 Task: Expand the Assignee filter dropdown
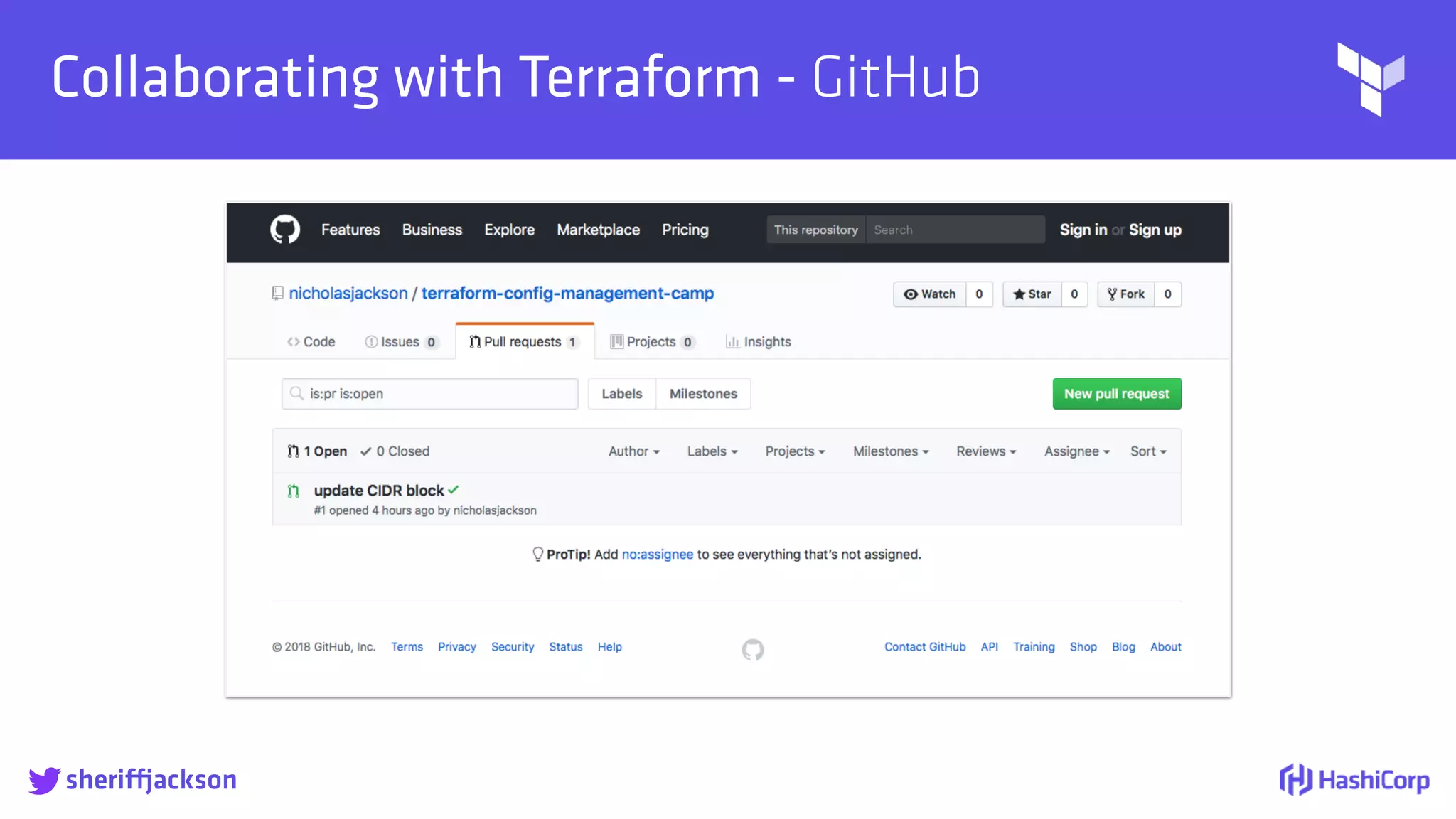[x=1077, y=451]
